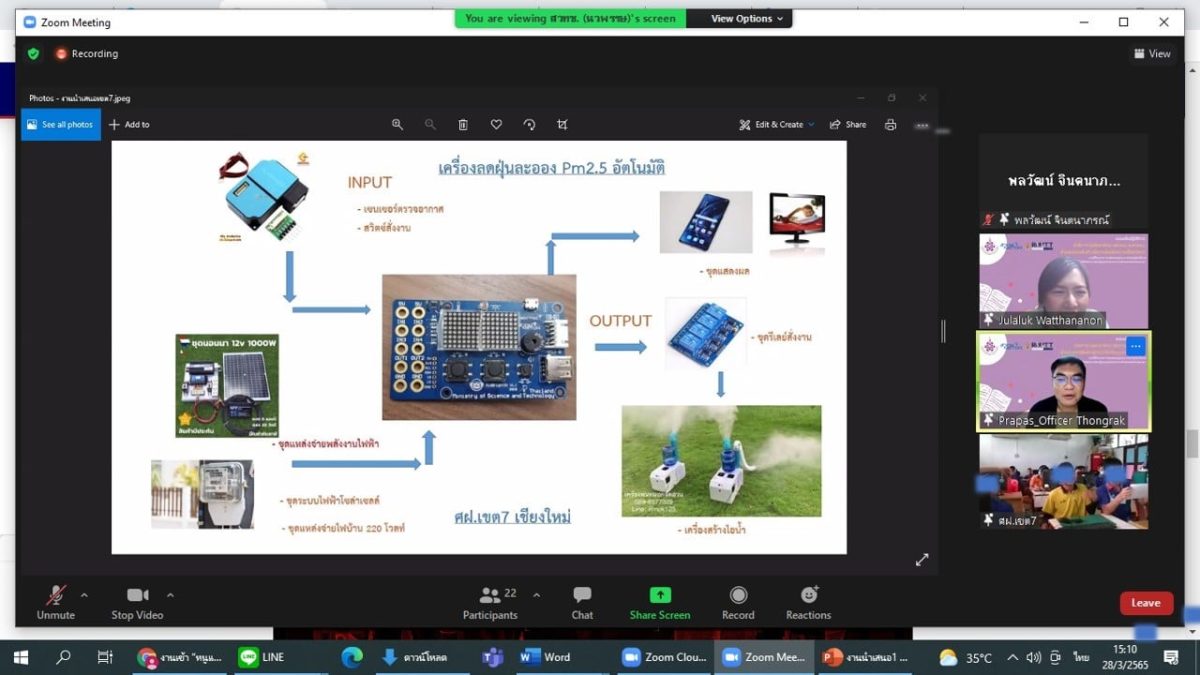The image size is (1200, 675).
Task: Click the green encryption shield icon
Action: pos(33,54)
